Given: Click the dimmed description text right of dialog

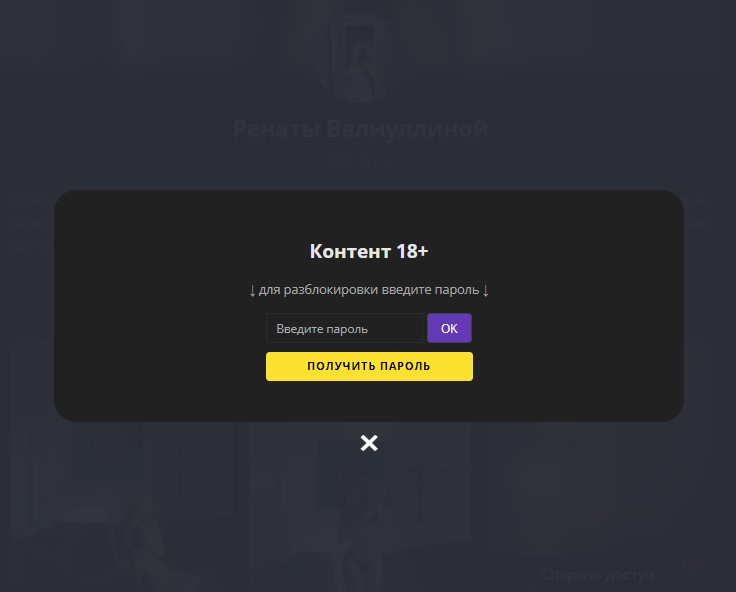Looking at the screenshot, I should [697, 212].
